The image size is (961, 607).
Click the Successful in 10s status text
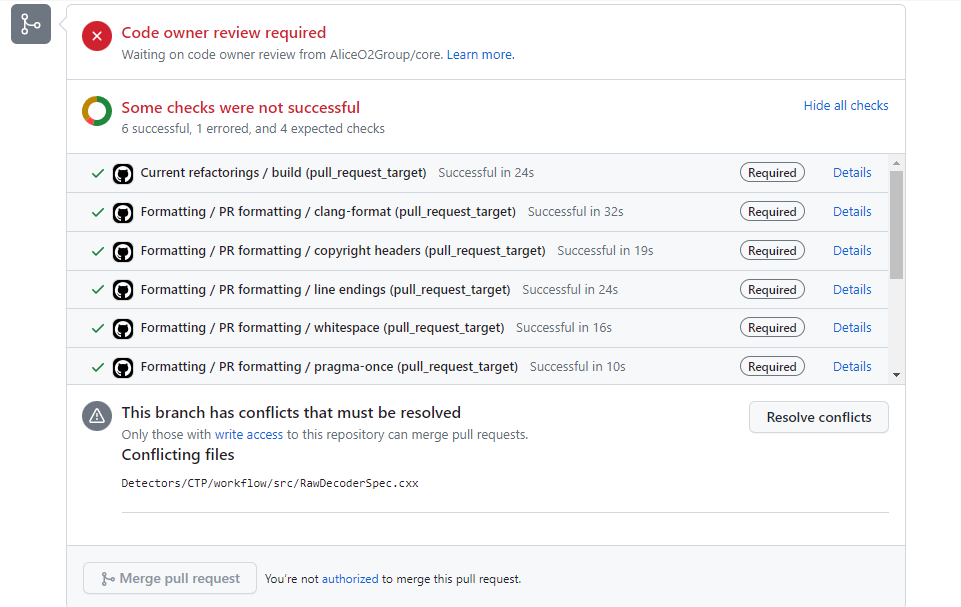point(577,367)
